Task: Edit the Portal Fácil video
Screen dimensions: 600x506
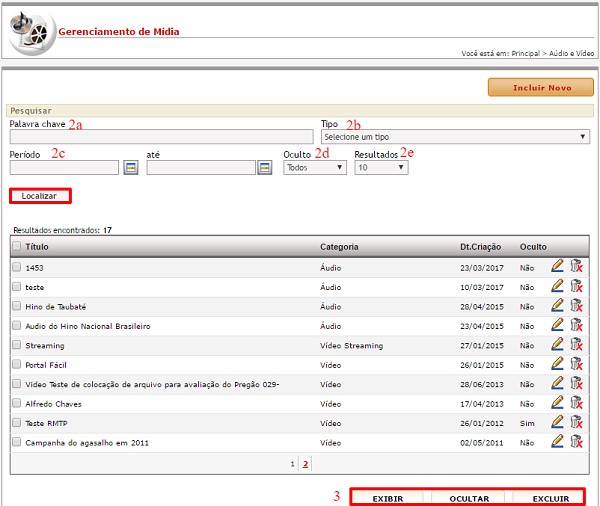Action: click(557, 363)
